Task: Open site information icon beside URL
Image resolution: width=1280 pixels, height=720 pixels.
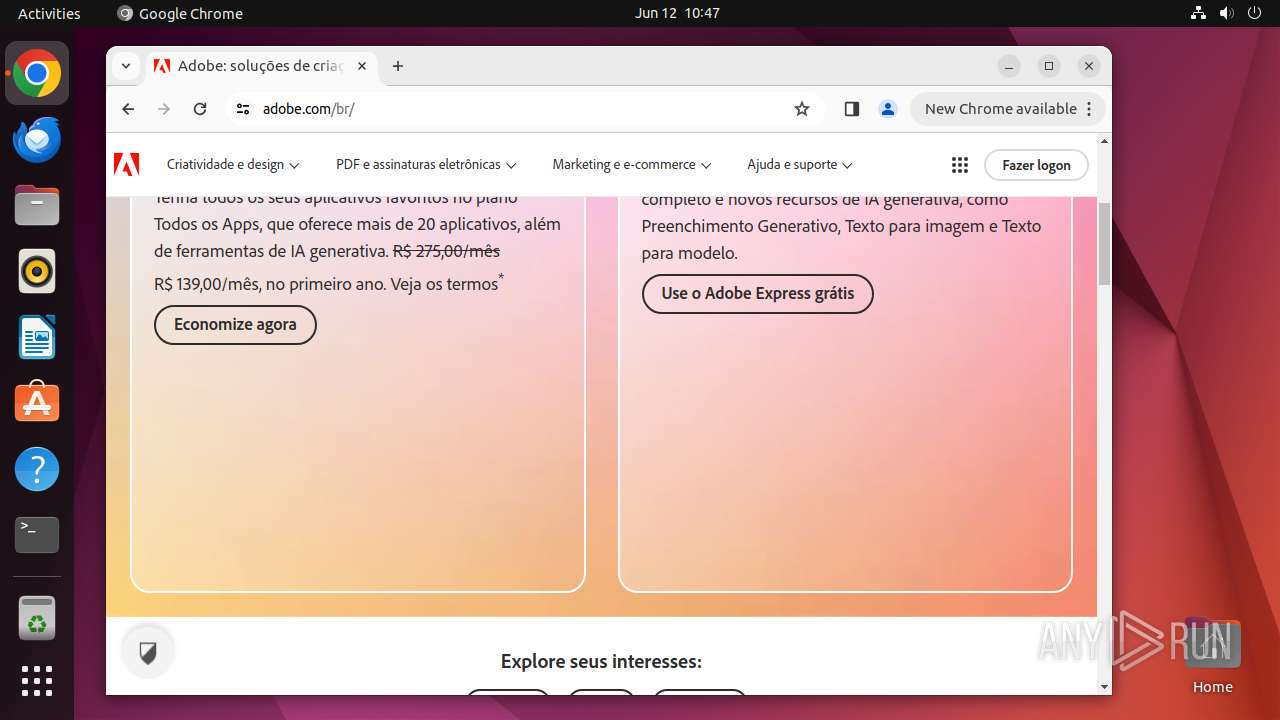Action: tap(243, 109)
